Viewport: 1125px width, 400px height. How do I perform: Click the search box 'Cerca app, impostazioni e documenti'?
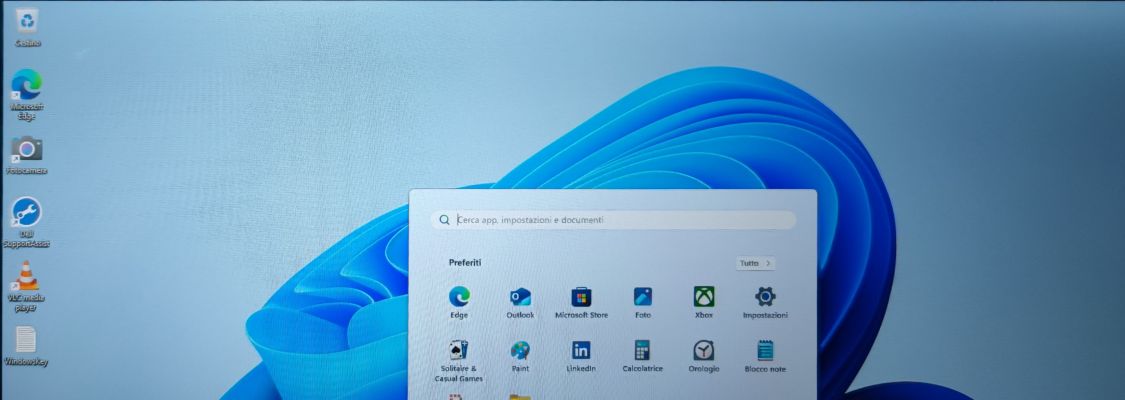(614, 220)
